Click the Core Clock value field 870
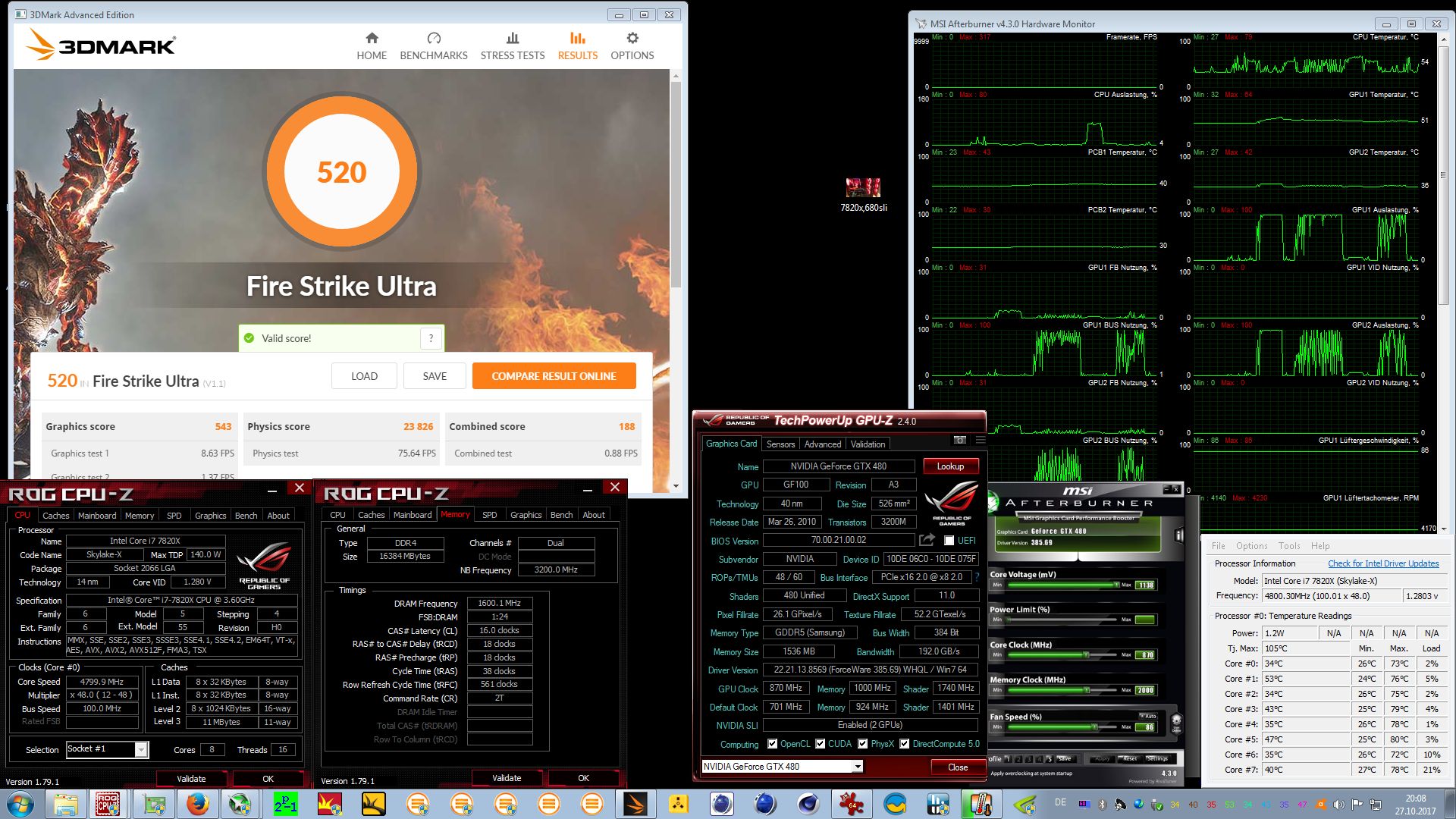This screenshot has height=819, width=1456. pos(1145,655)
